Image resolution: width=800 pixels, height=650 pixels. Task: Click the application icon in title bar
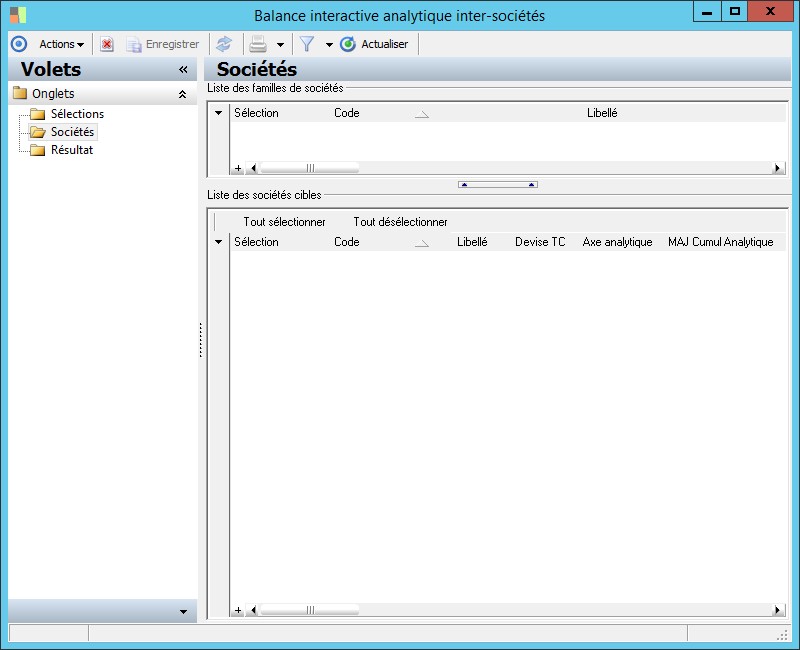pyautogui.click(x=18, y=15)
